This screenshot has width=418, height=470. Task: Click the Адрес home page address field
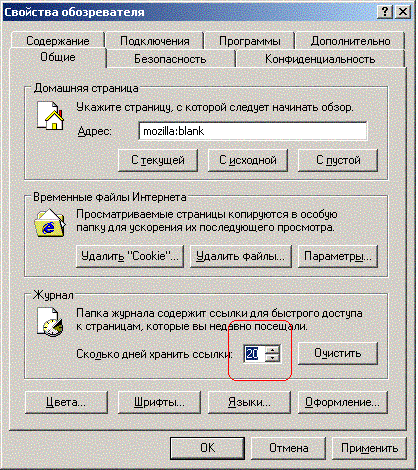(x=253, y=131)
